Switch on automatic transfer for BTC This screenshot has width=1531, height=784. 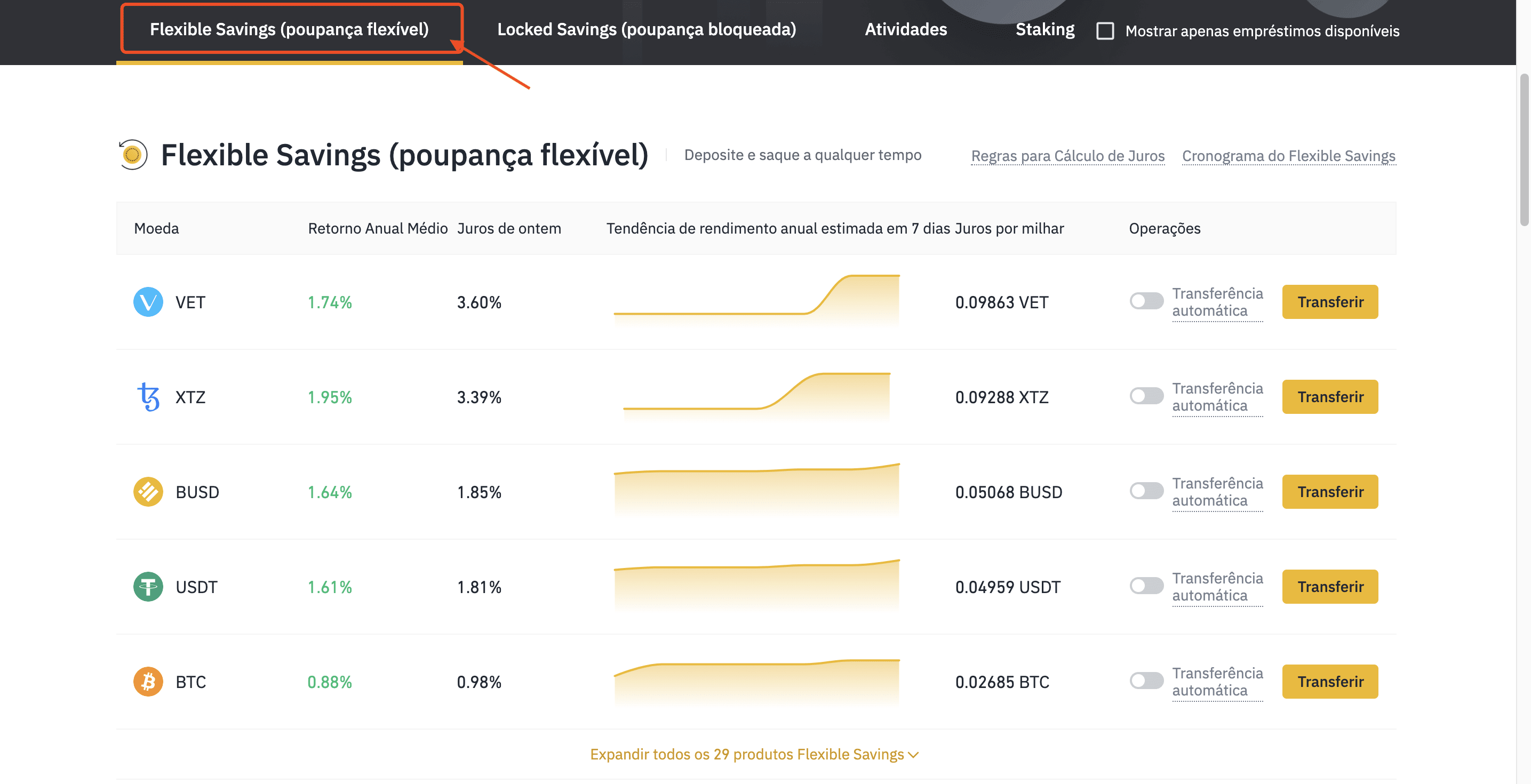pos(1146,681)
